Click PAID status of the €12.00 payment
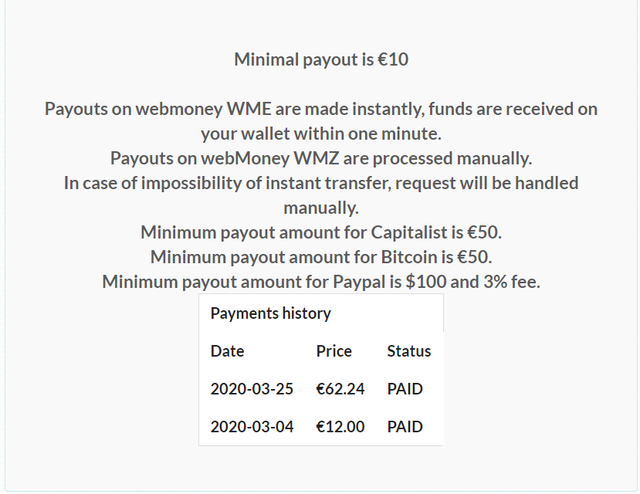This screenshot has width=640, height=494. pos(405,426)
